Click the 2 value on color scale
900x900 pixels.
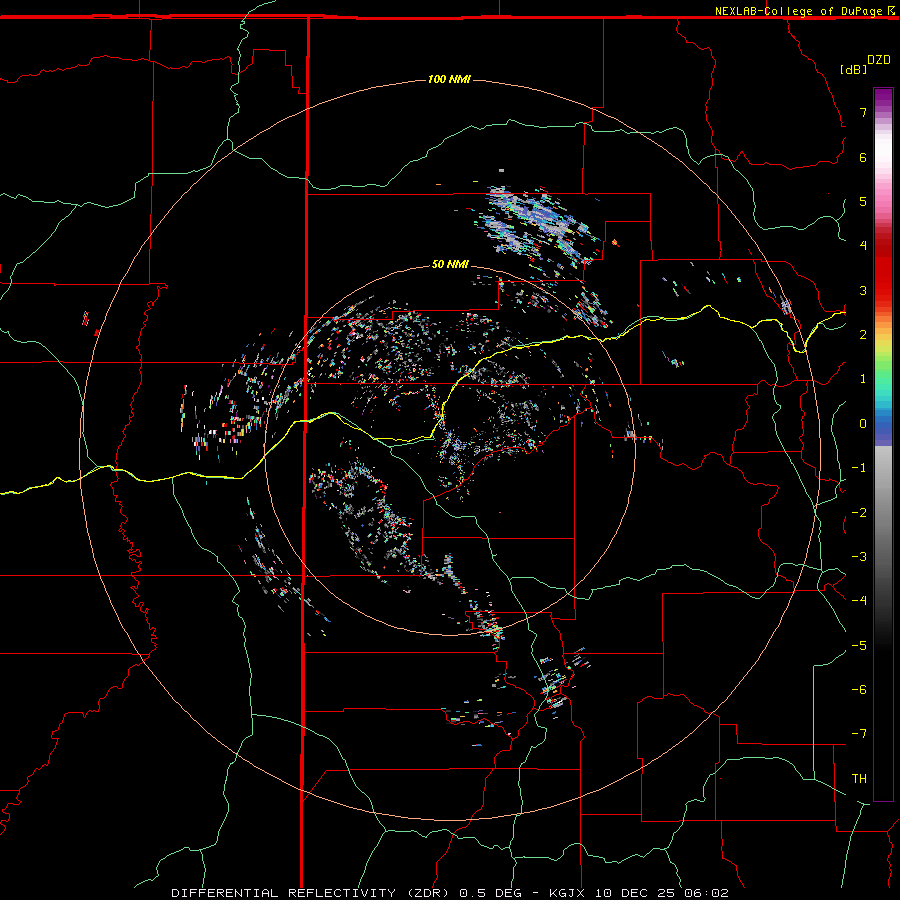point(863,335)
